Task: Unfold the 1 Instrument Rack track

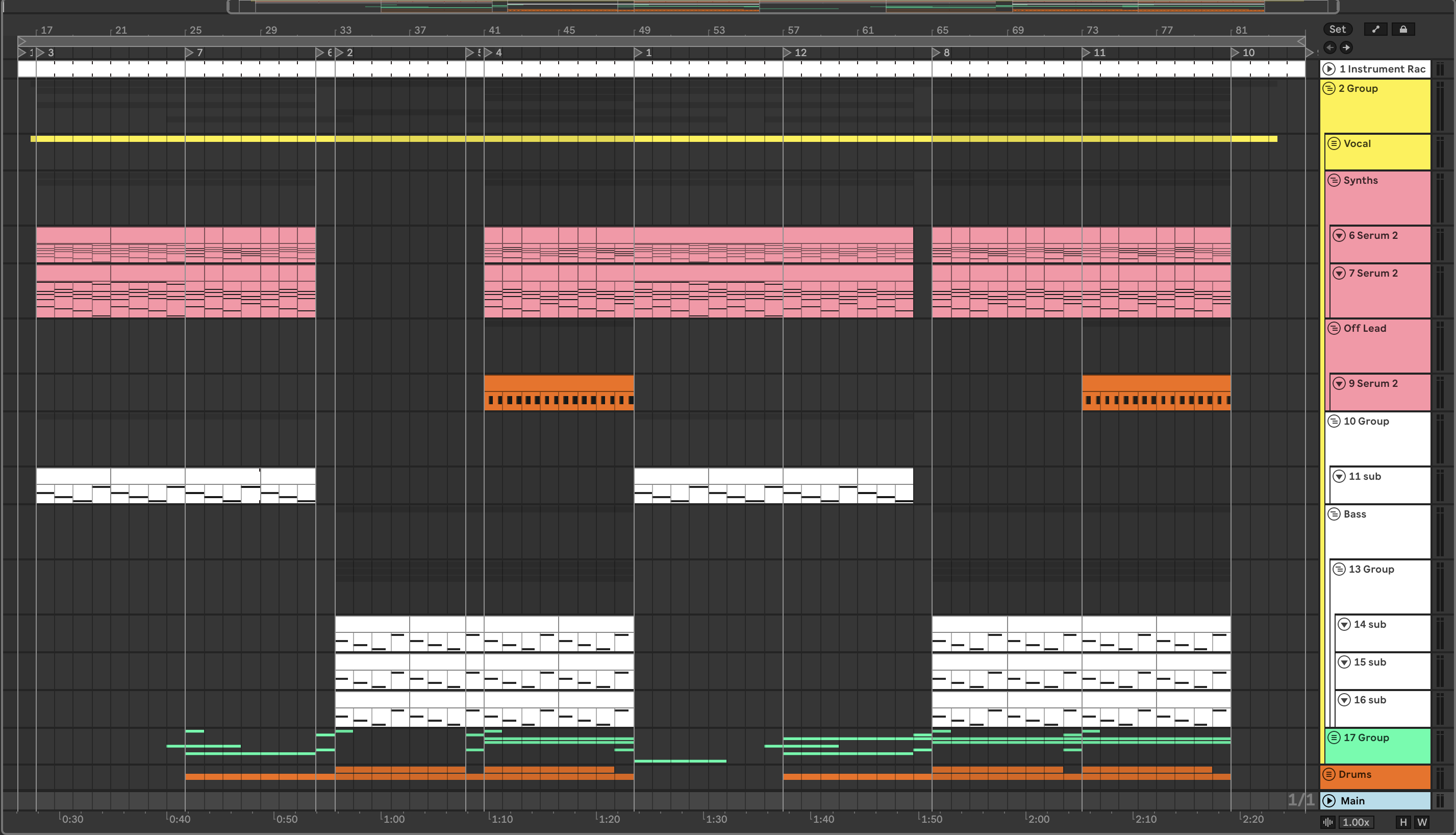Action: 1329,69
